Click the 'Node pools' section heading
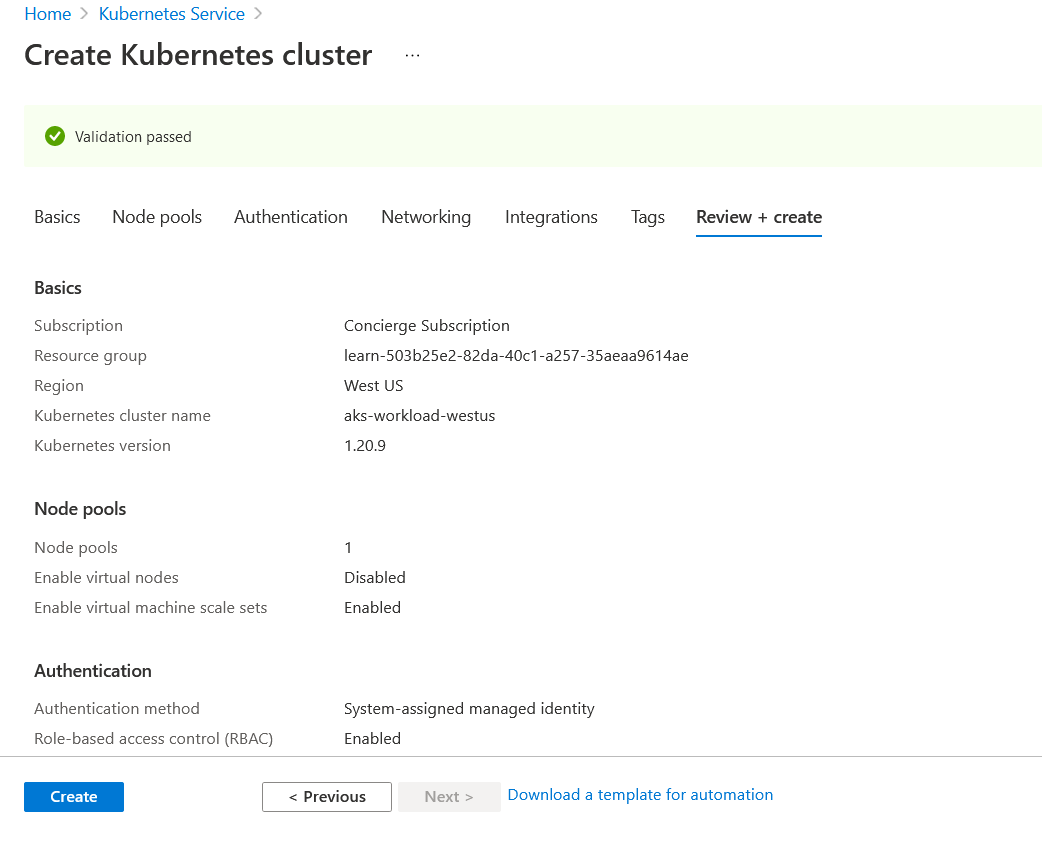Screen dimensions: 1042x842 pos(80,509)
